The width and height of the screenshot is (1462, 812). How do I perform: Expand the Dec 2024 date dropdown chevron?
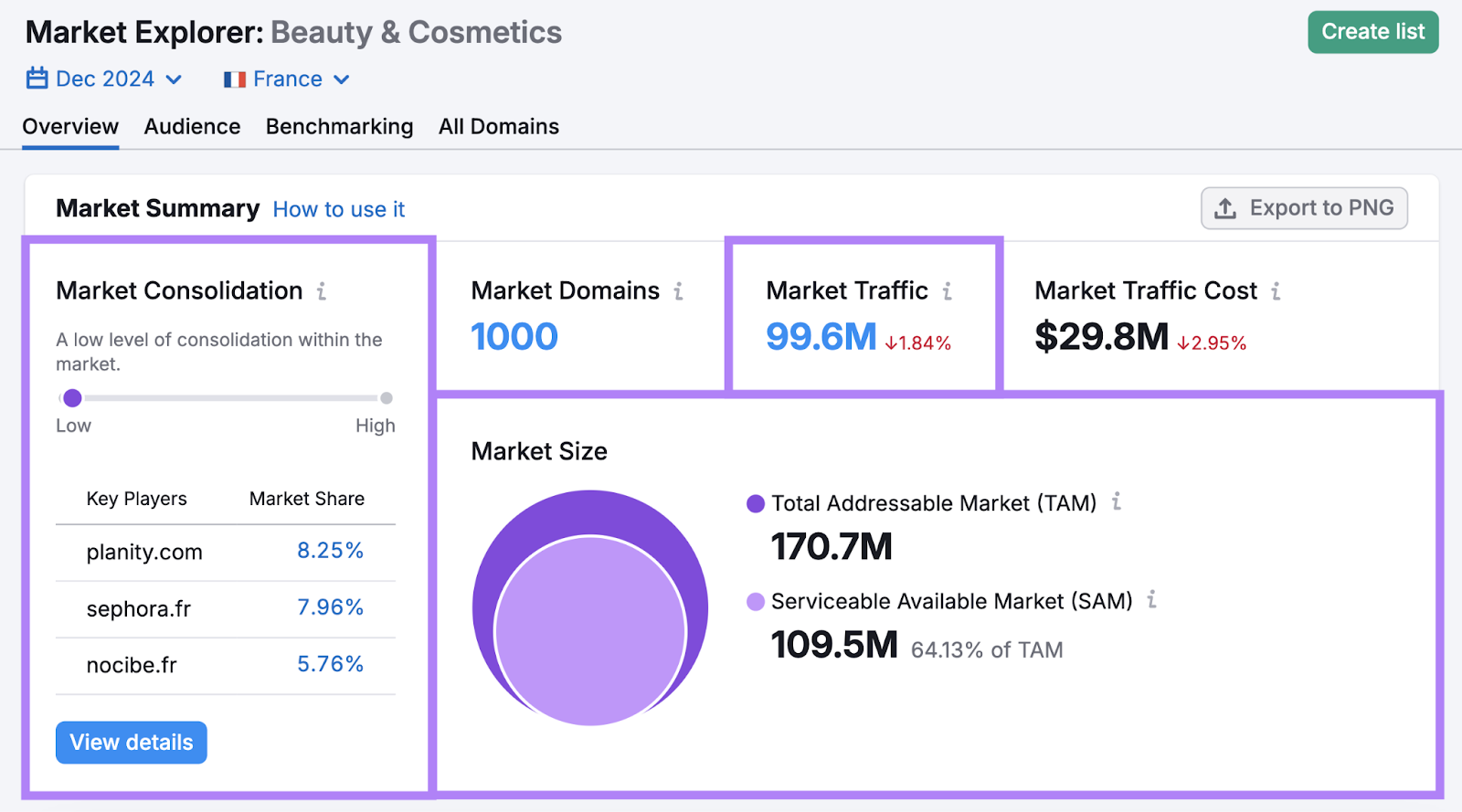point(174,79)
